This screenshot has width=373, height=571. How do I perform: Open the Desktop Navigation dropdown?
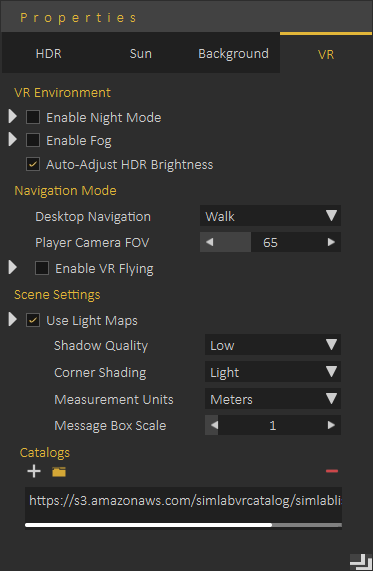[x=270, y=216]
